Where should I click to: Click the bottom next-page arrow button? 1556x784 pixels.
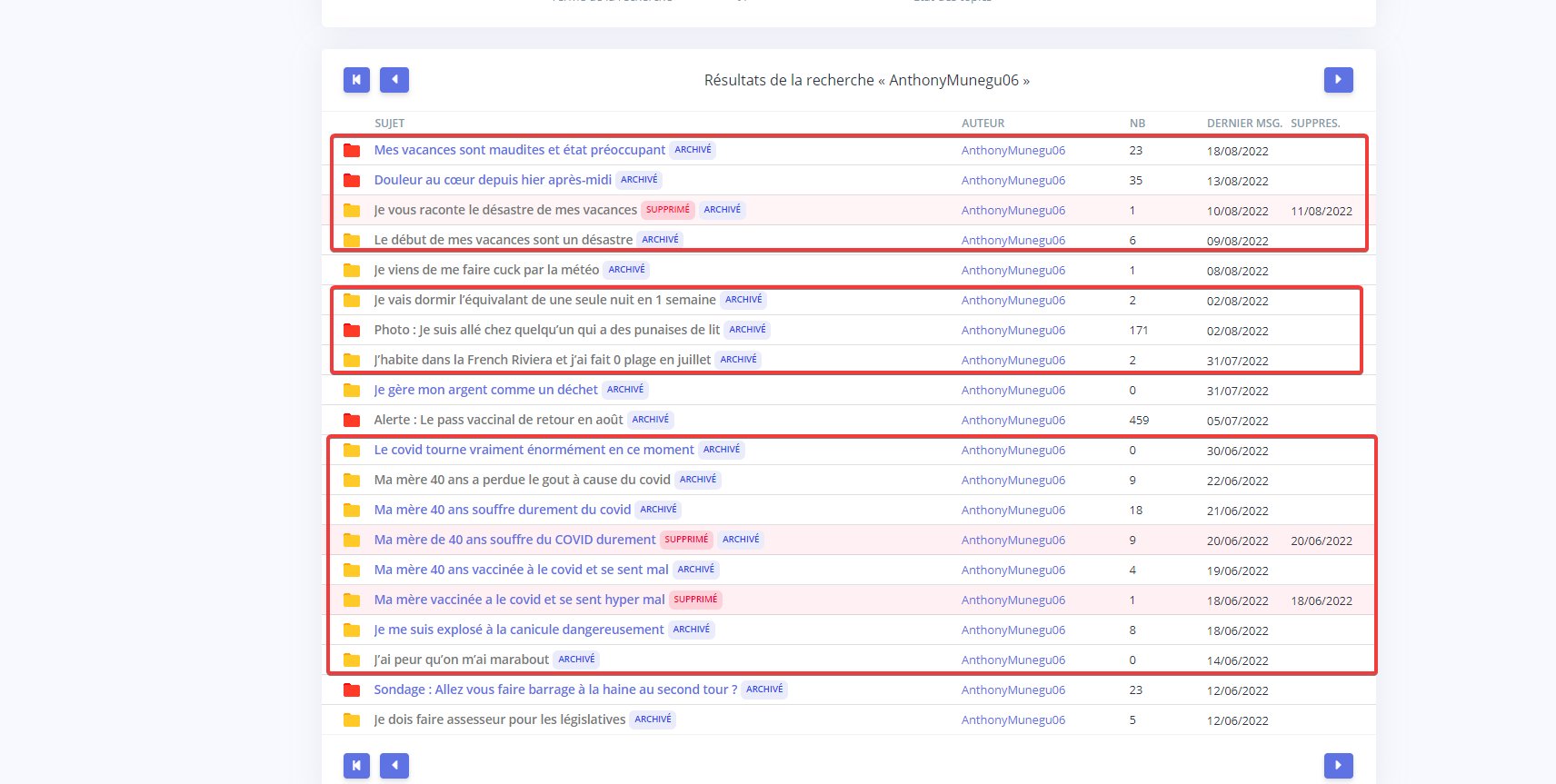point(1338,766)
